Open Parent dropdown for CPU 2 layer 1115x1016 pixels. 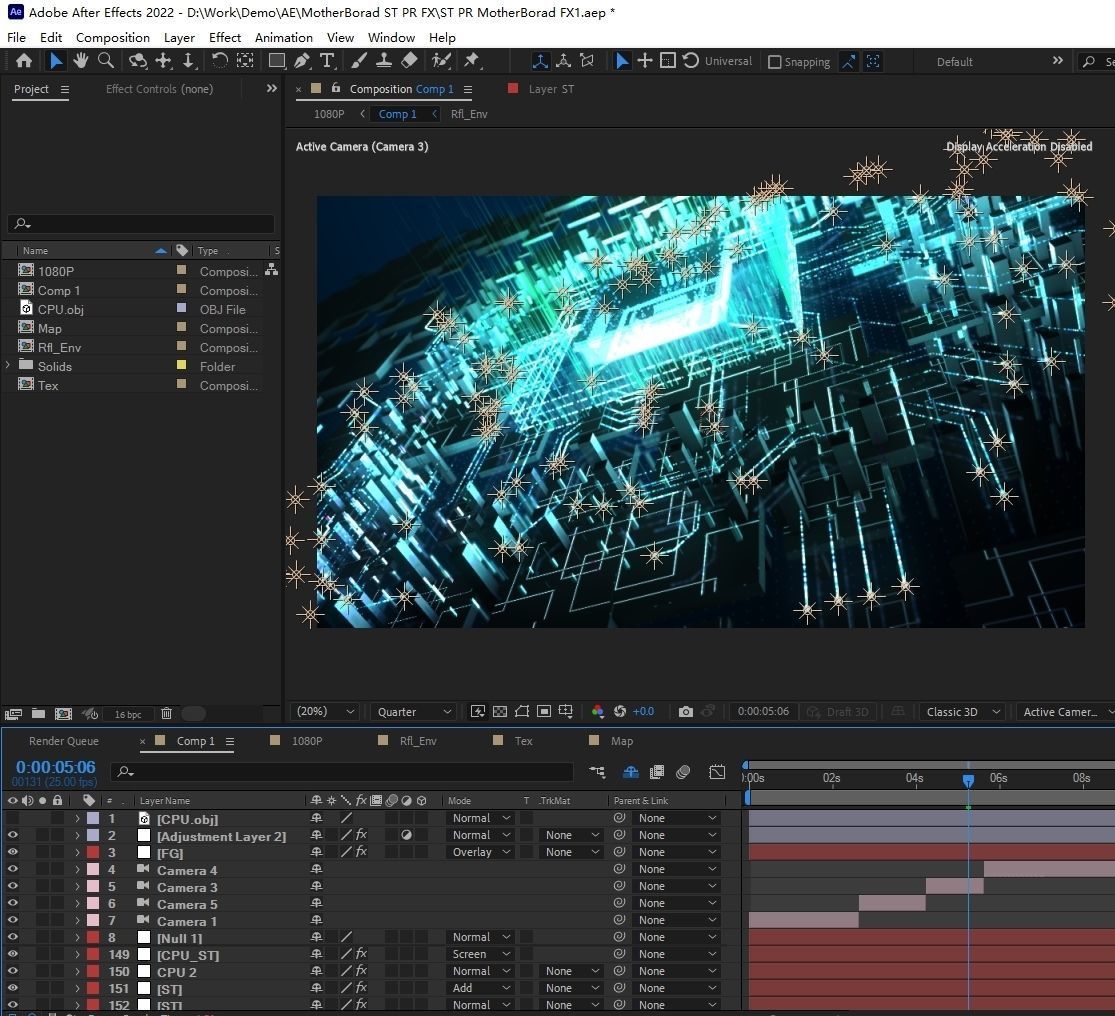pyautogui.click(x=676, y=970)
